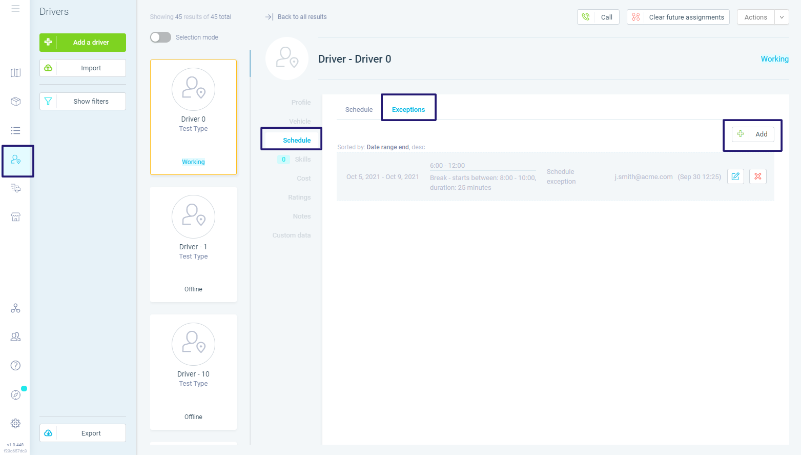Switch to the inner Schedule tab
The height and width of the screenshot is (455, 801).
(359, 109)
